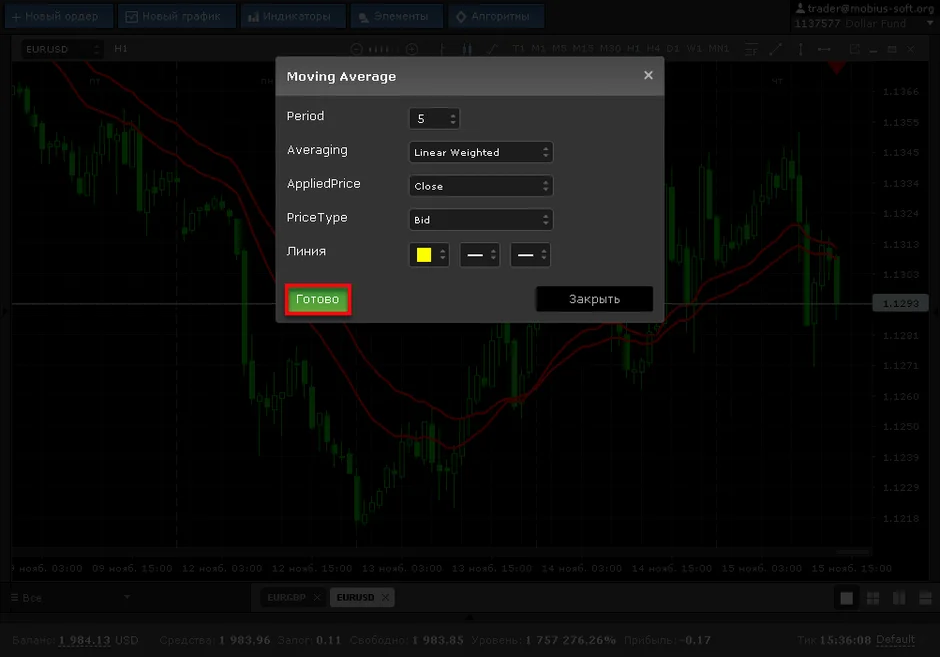
Task: Click the balance value 1 984.13
Action: (85, 640)
